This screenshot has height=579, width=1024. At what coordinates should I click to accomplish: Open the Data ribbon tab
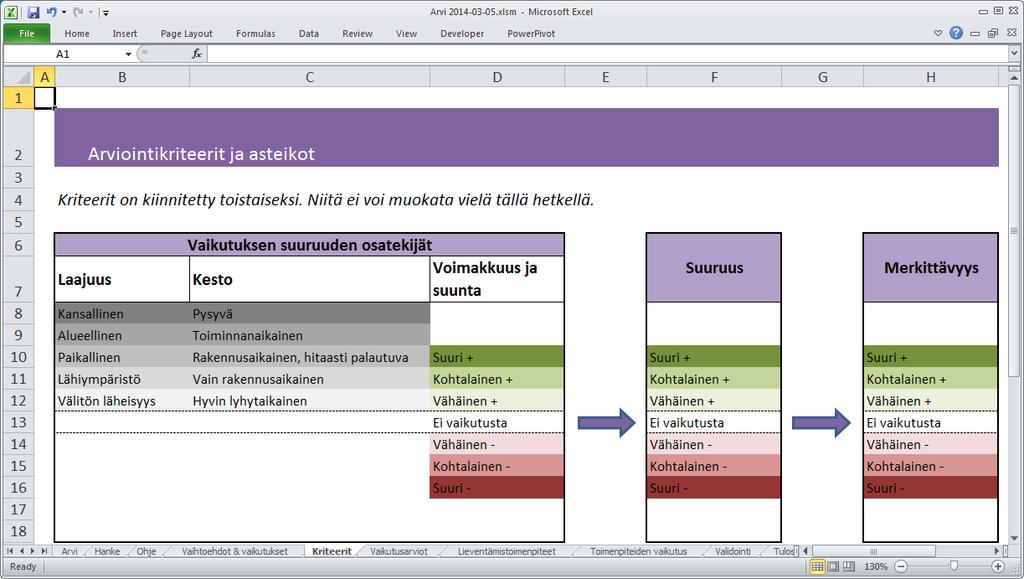(309, 33)
